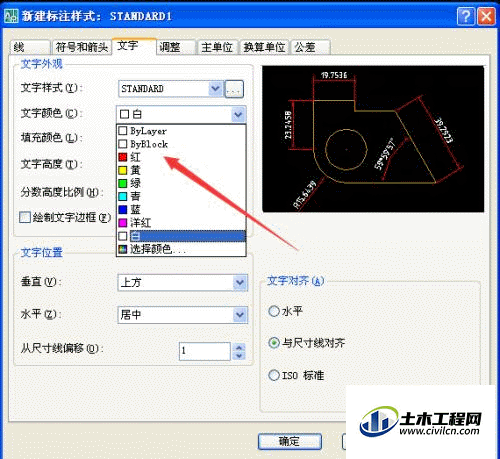Click the help question mark button
500x459 pixels.
466,16
